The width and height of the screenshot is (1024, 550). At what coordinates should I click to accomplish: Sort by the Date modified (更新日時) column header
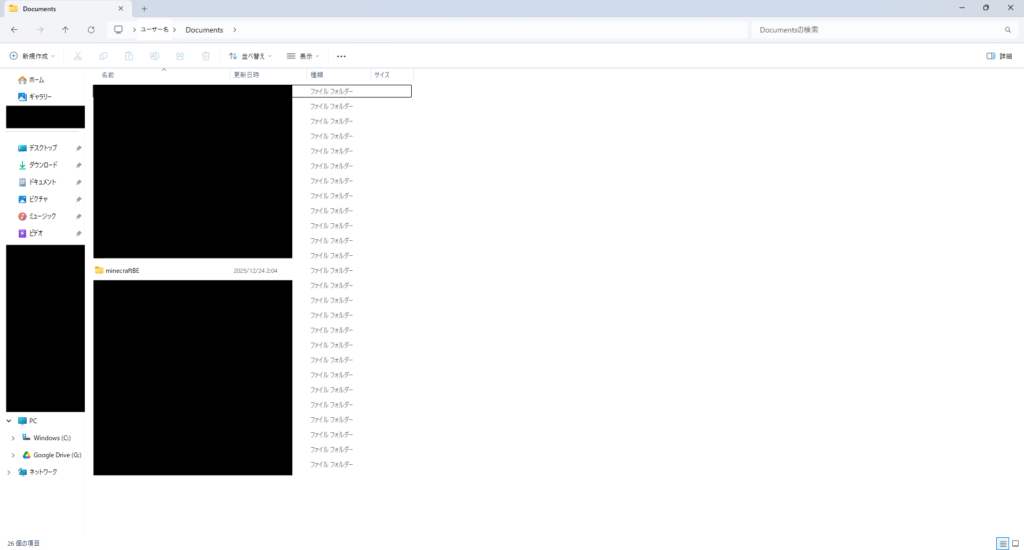246,75
